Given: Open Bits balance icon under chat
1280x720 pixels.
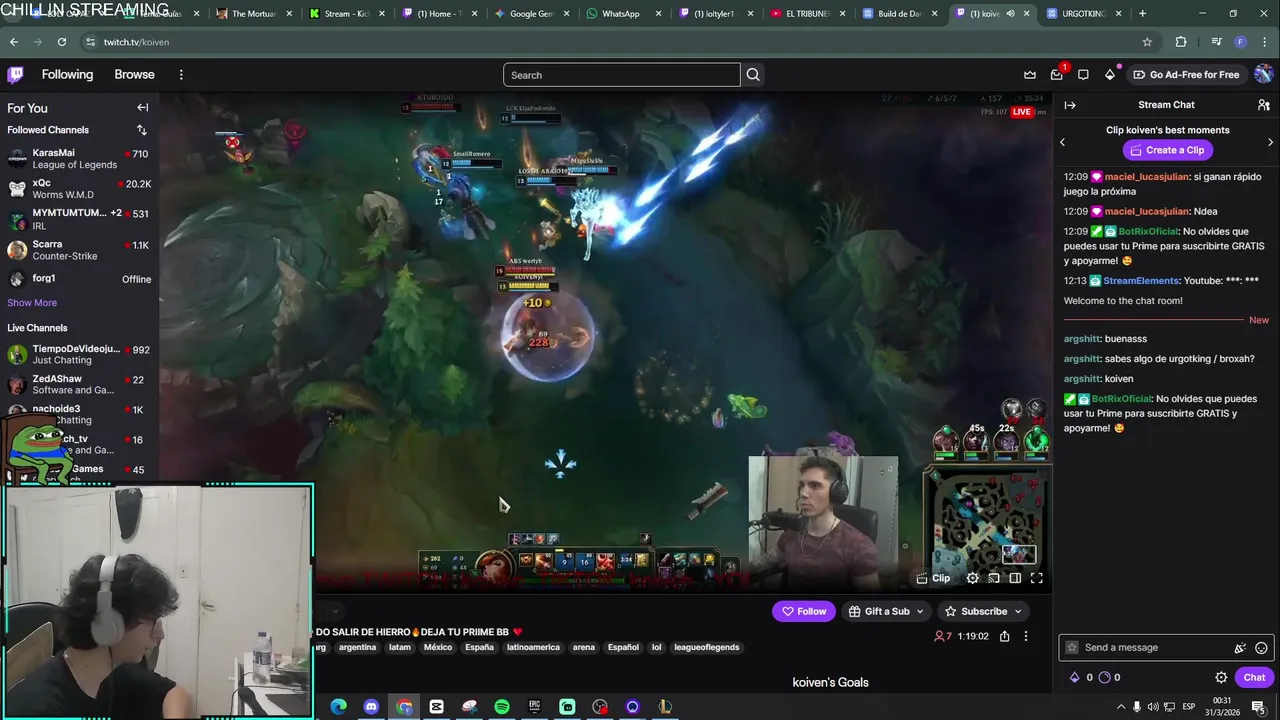Looking at the screenshot, I should (x=1075, y=677).
